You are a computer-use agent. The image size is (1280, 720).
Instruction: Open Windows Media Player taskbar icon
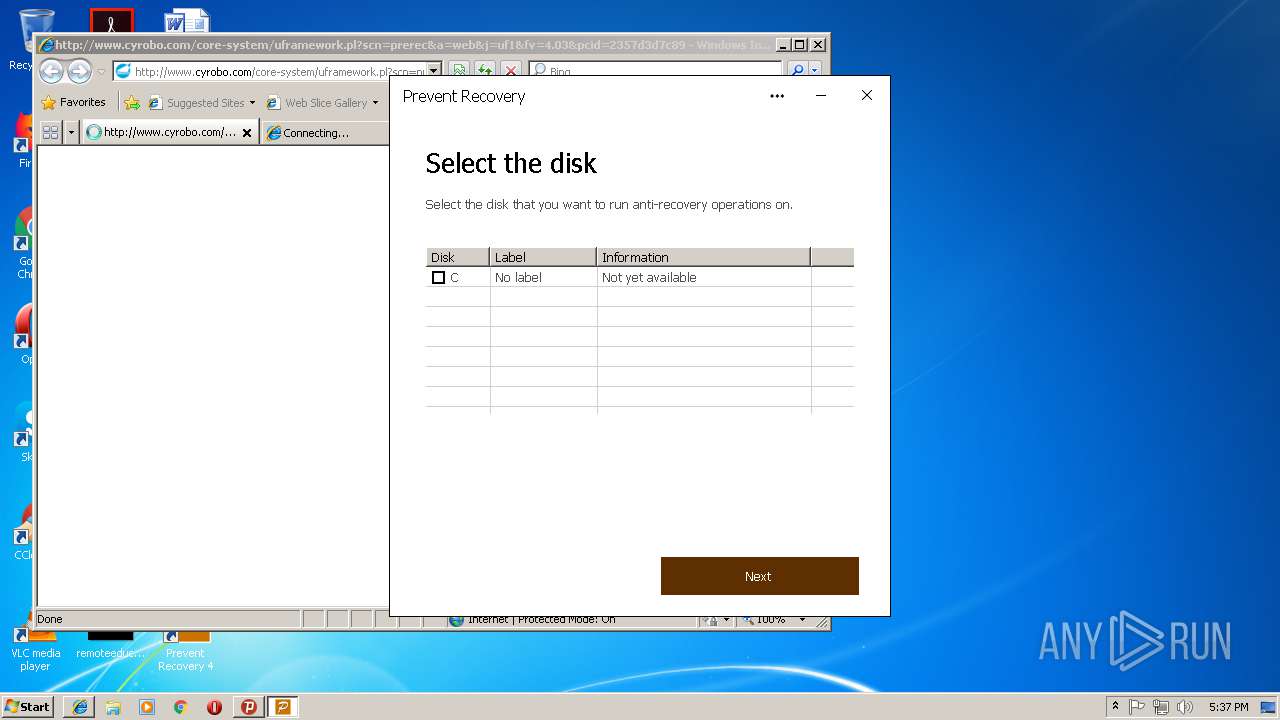pos(147,706)
